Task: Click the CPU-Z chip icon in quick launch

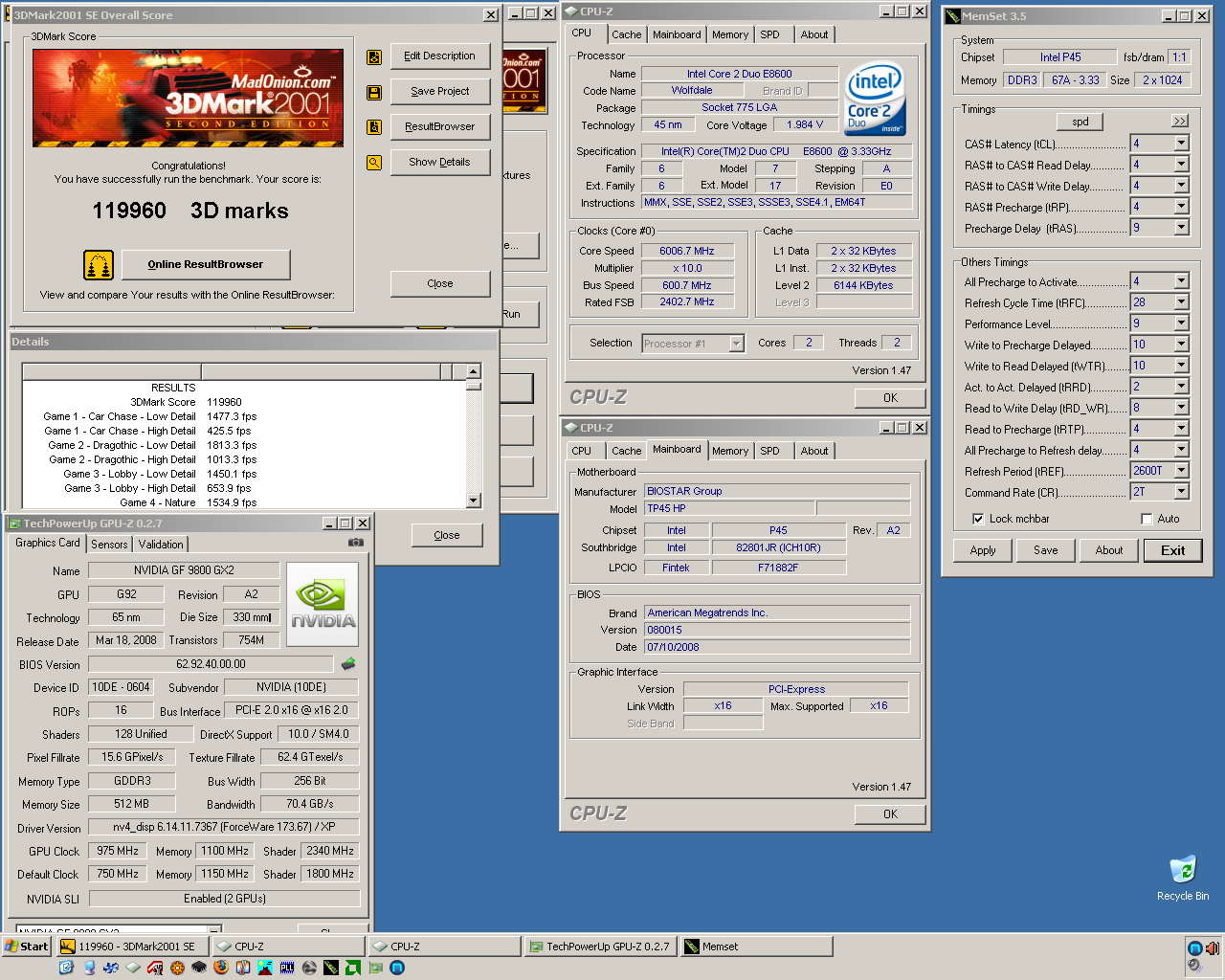Action: coord(133,968)
